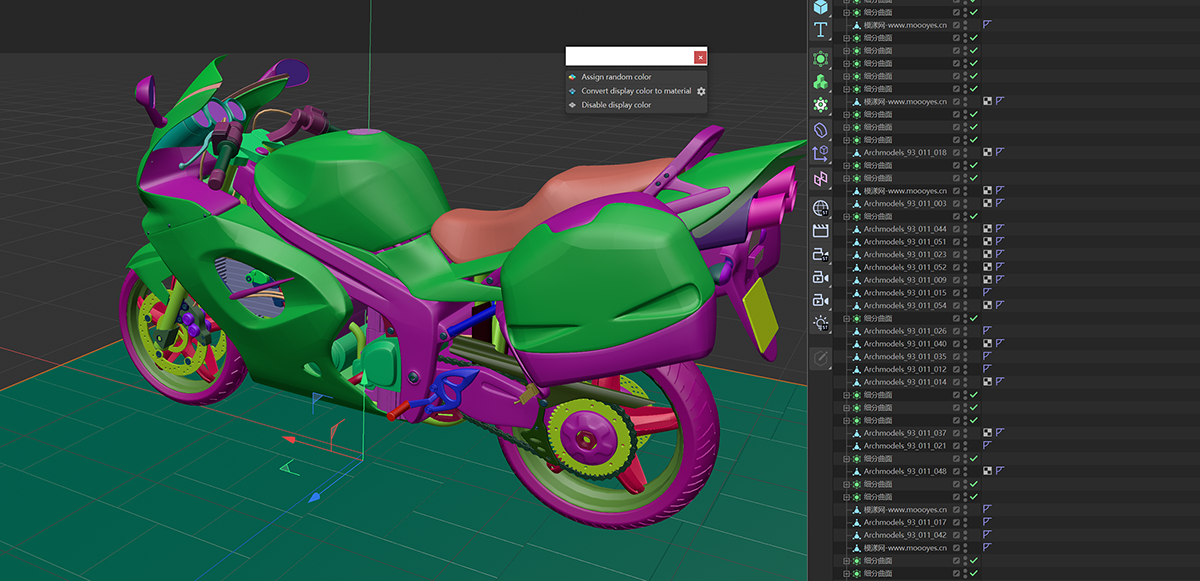
Task: Close the search popup with red X
Action: point(700,57)
